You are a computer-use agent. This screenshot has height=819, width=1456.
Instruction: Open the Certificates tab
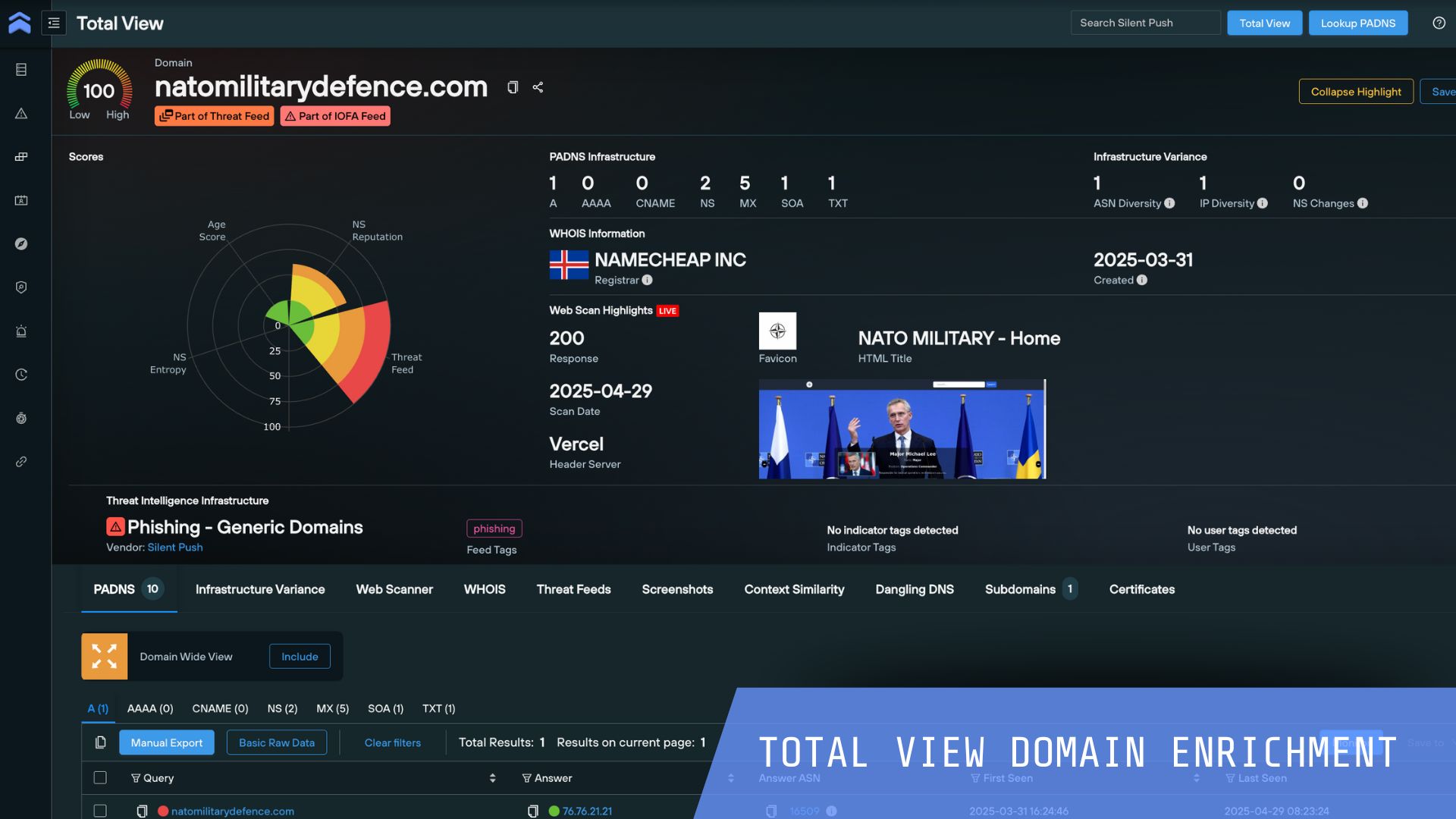1142,589
